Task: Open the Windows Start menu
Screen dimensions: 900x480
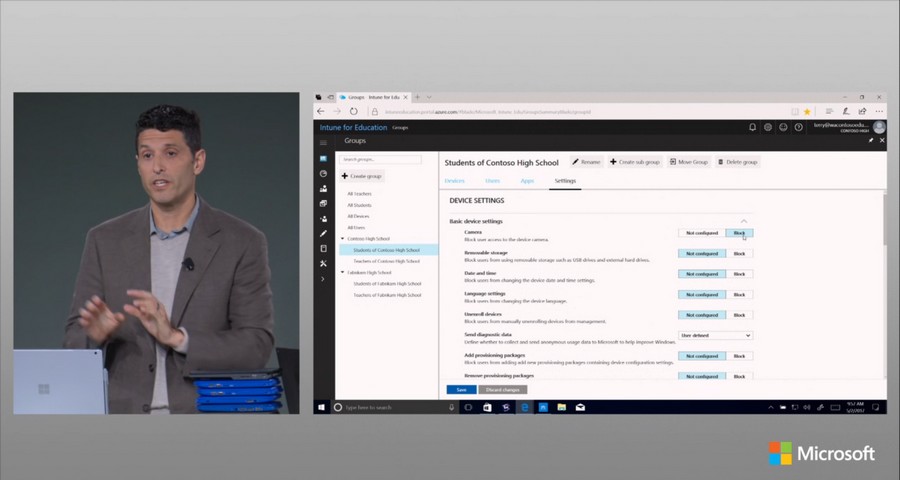Action: click(x=321, y=407)
